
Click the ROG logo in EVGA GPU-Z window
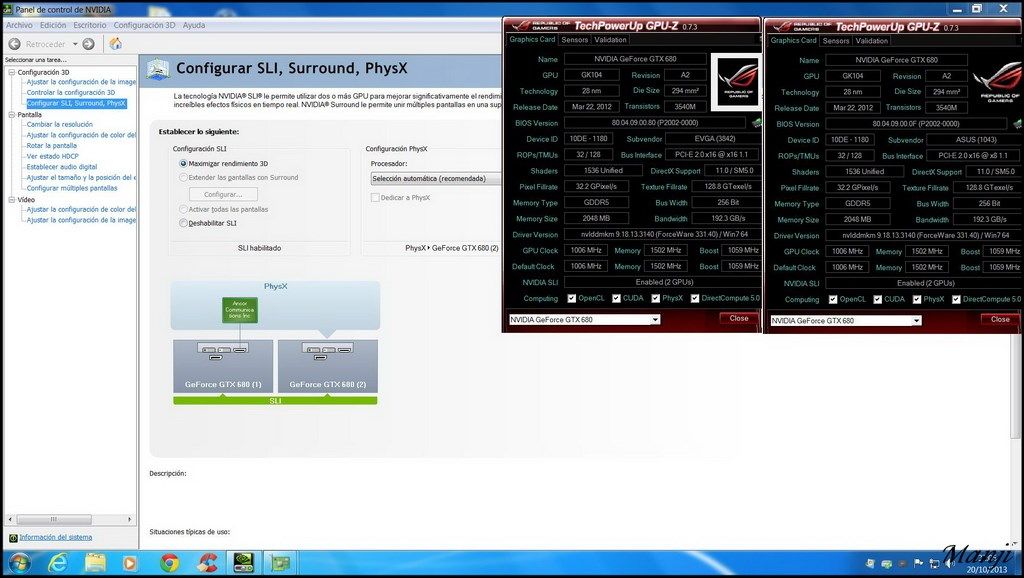tap(736, 82)
